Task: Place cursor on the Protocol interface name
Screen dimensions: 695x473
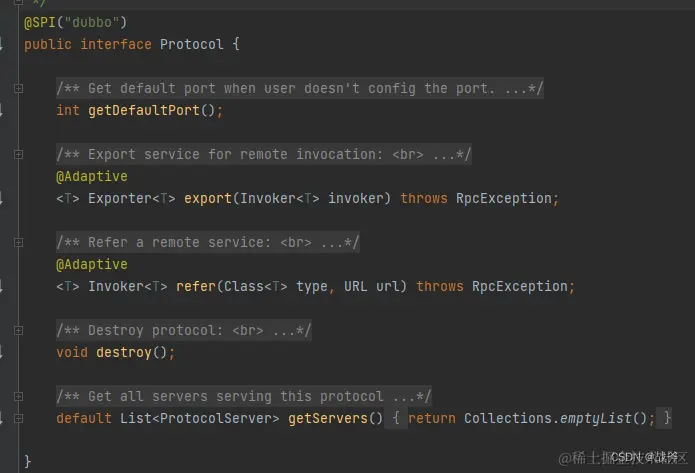Action: (x=191, y=44)
